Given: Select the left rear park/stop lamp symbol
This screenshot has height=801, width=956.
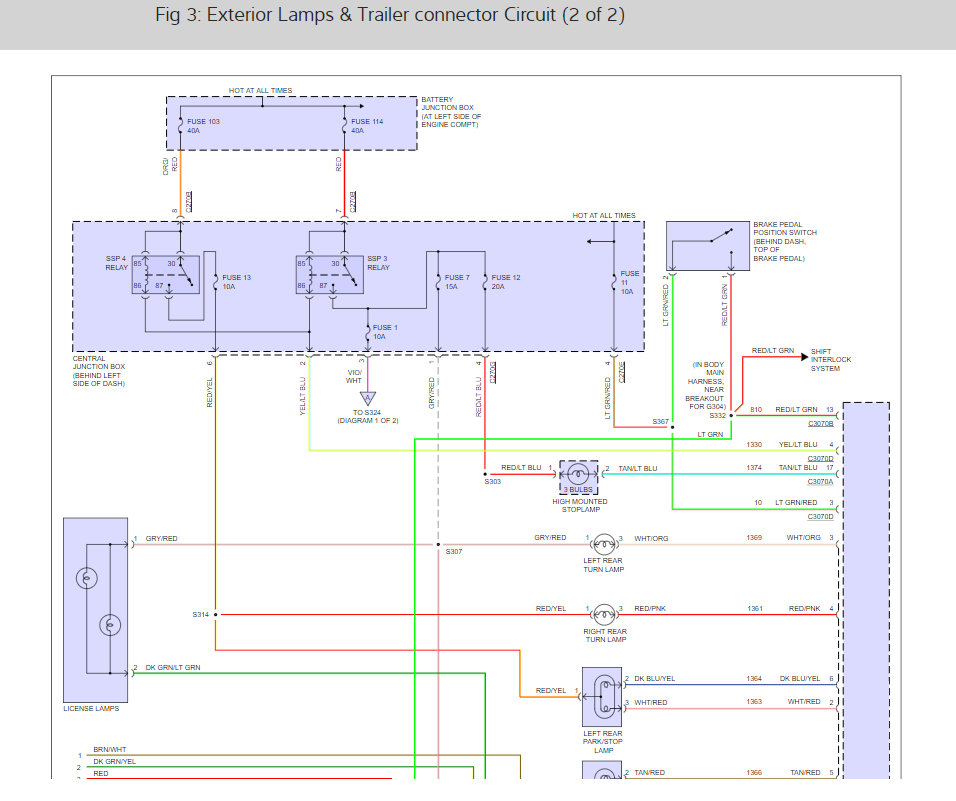Looking at the screenshot, I should [x=602, y=697].
